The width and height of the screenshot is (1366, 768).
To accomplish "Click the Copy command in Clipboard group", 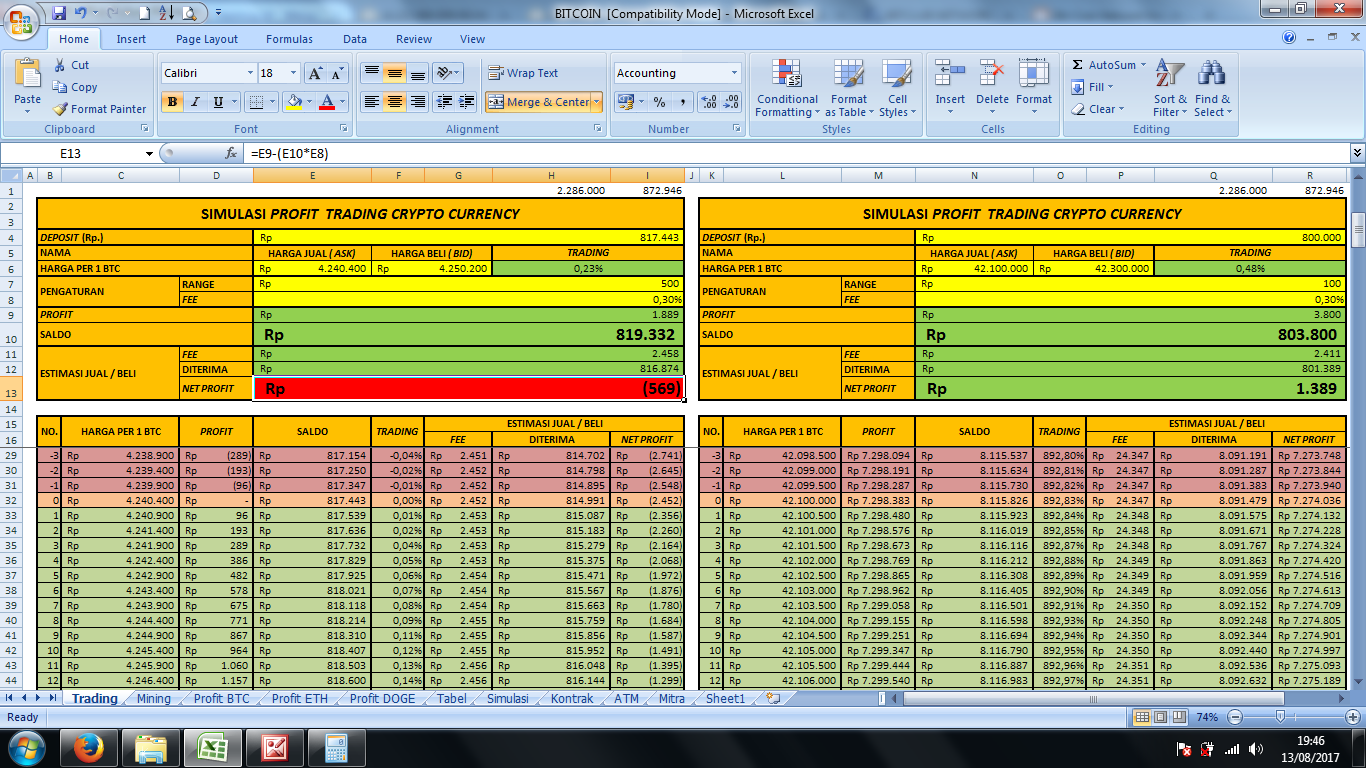I will [x=75, y=87].
